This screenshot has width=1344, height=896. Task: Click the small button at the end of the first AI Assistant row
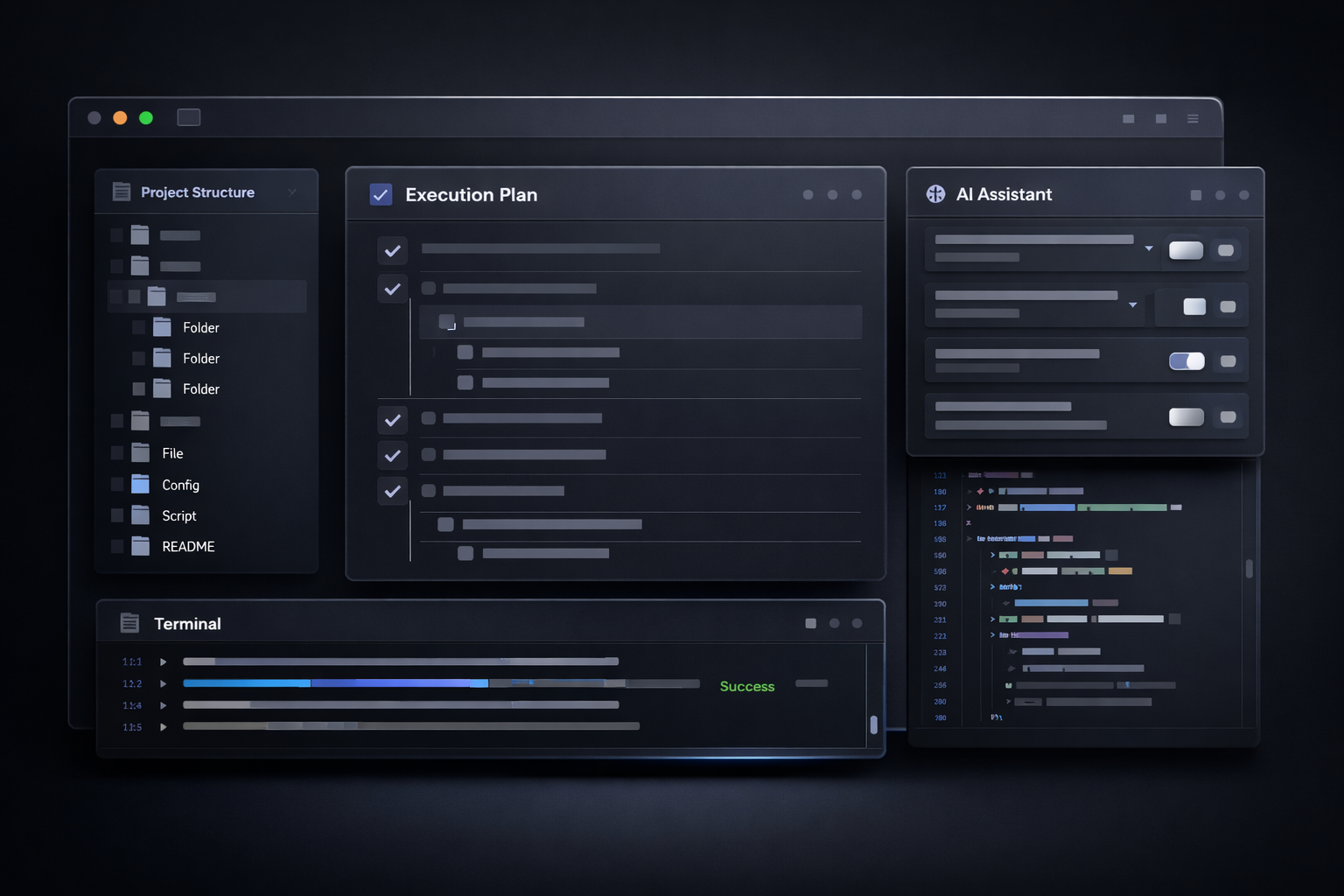coord(1226,250)
